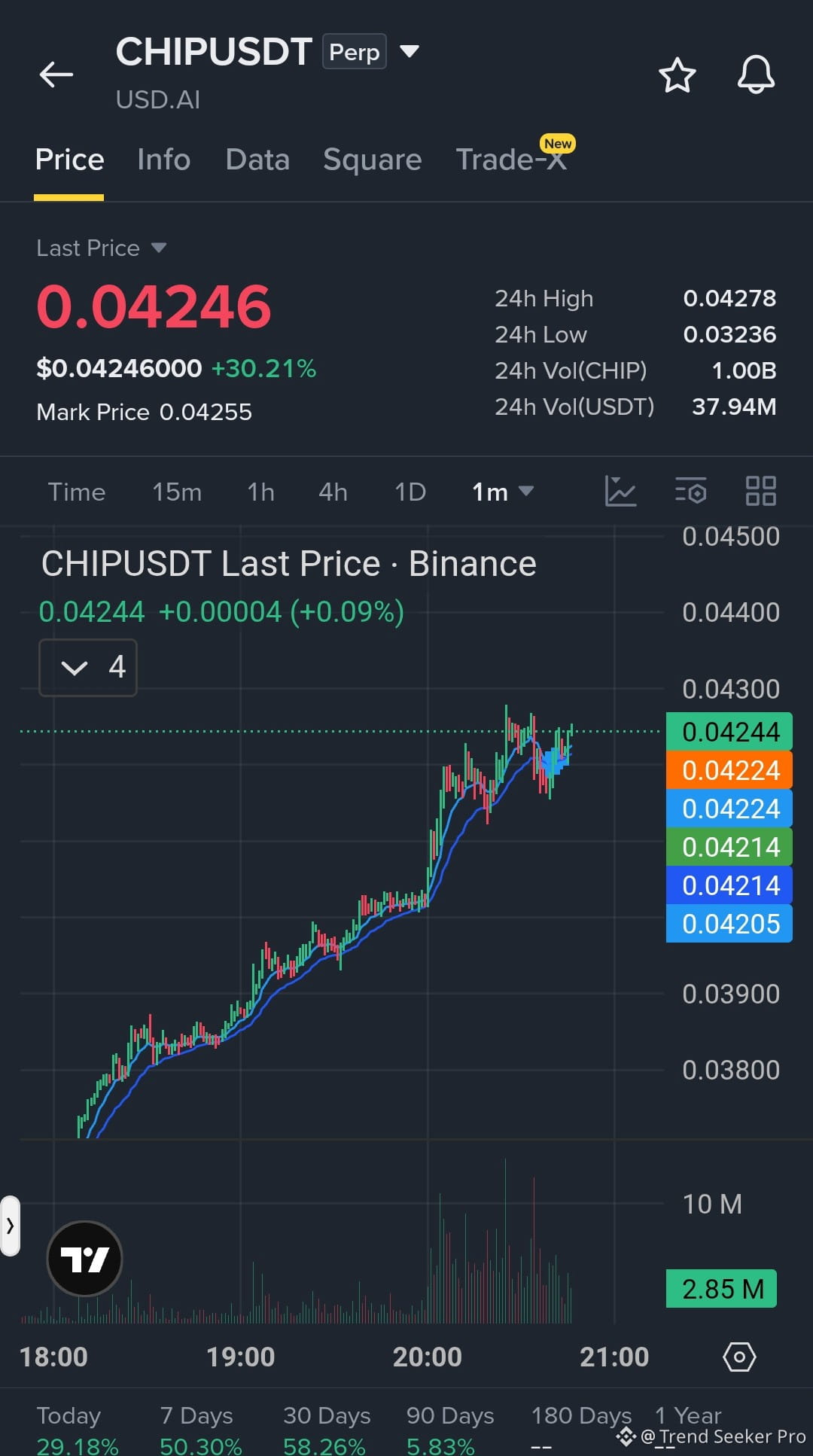Tap the +30.21% change percentage
The height and width of the screenshot is (1456, 813).
264,368
